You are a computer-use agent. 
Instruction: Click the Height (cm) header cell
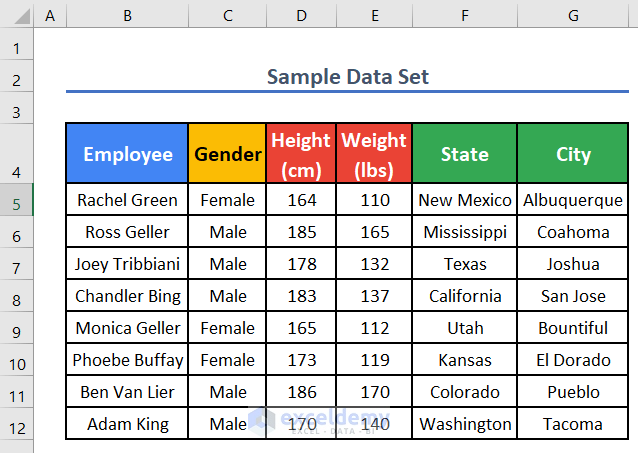(302, 154)
